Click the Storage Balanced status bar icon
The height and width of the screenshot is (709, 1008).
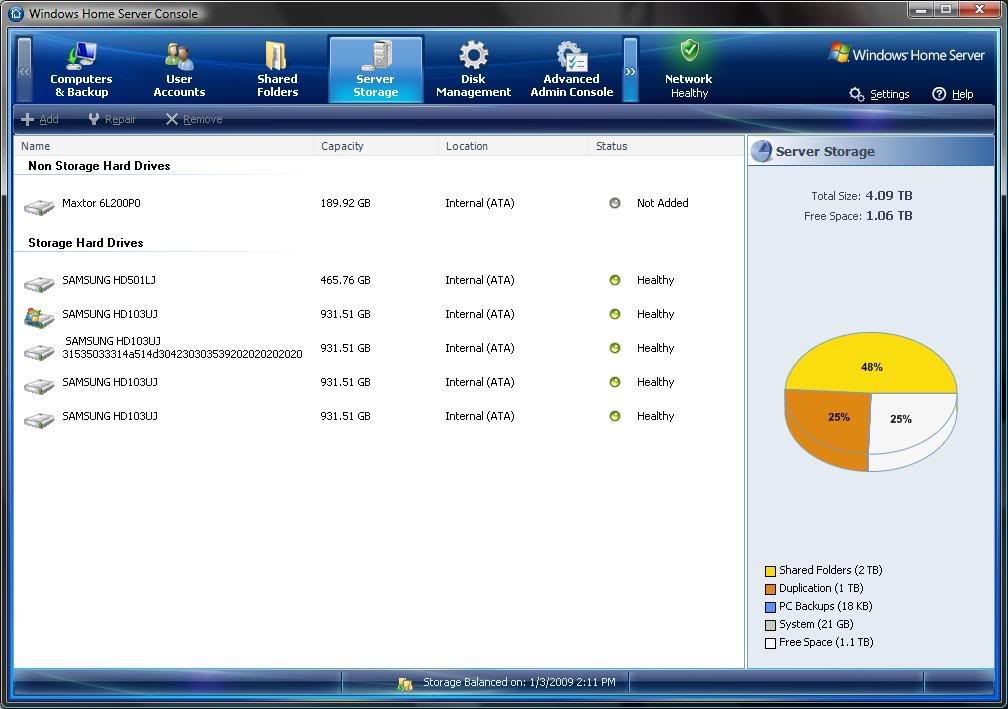point(404,684)
